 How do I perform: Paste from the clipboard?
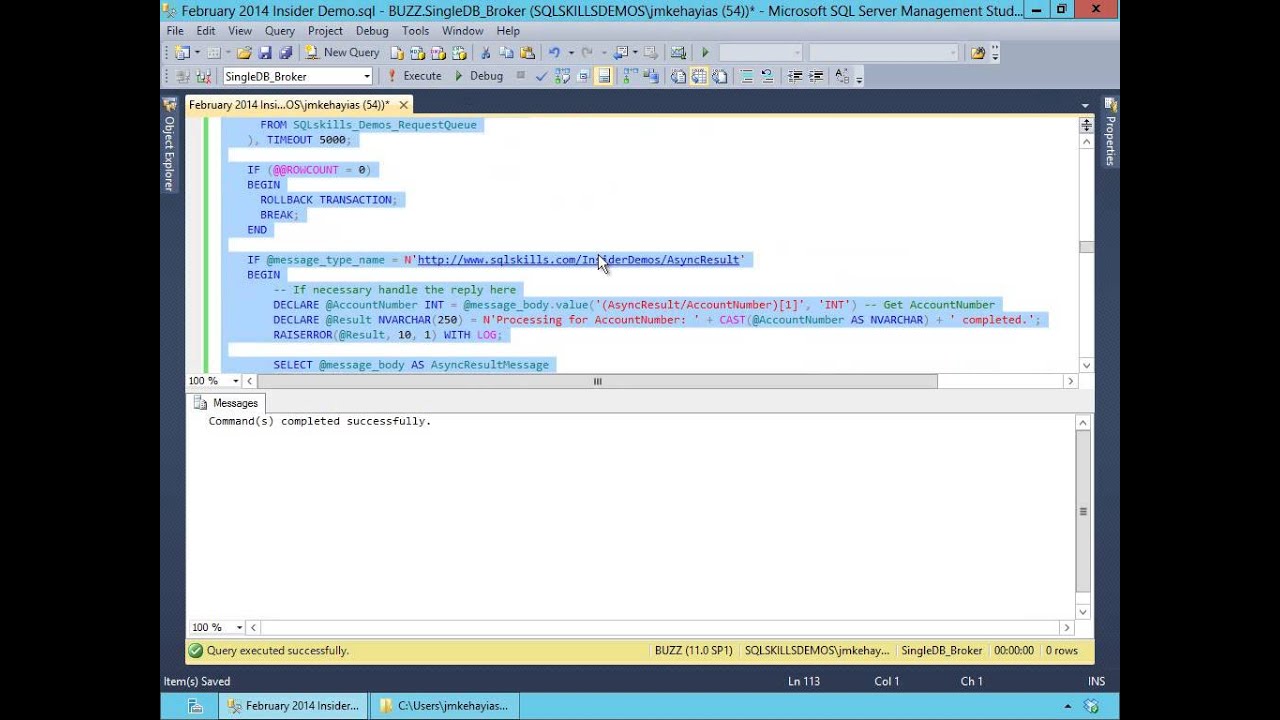527,53
